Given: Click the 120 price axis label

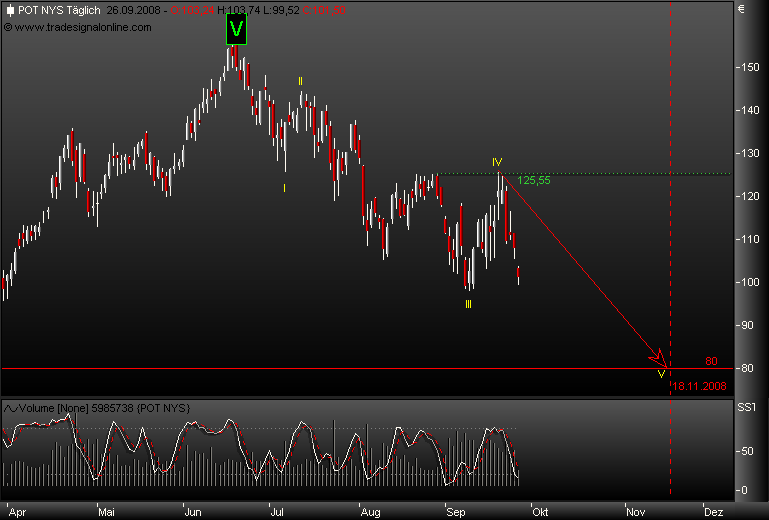Looking at the screenshot, I should [748, 196].
